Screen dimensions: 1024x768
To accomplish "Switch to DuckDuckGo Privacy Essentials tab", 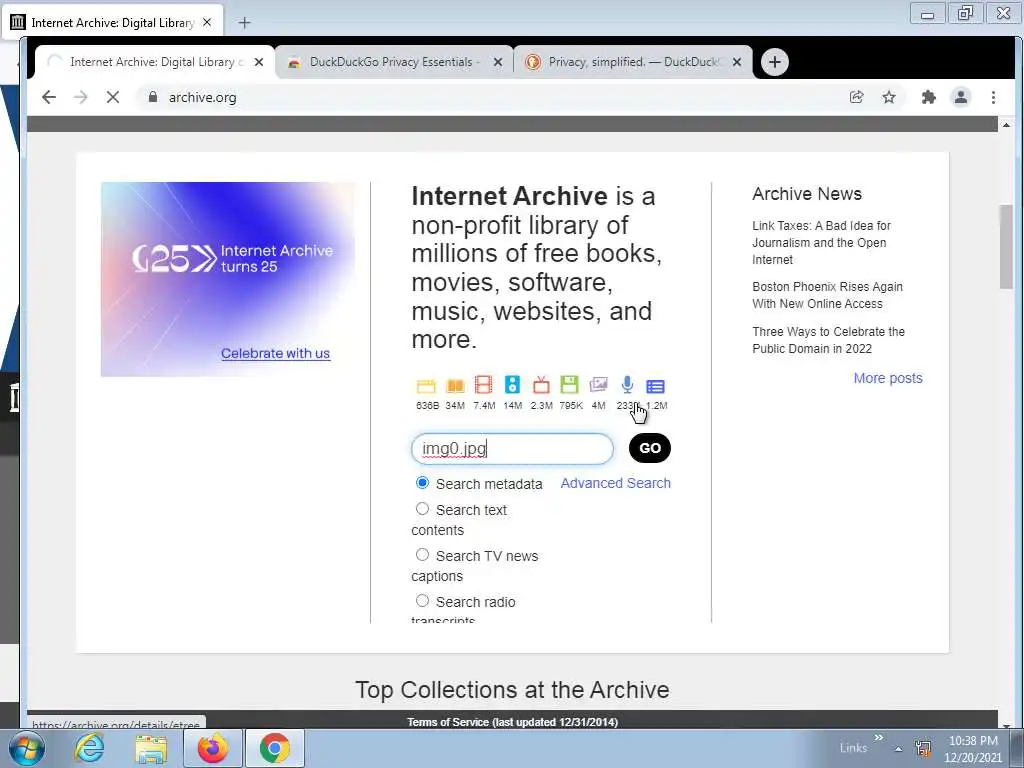I will [x=394, y=62].
